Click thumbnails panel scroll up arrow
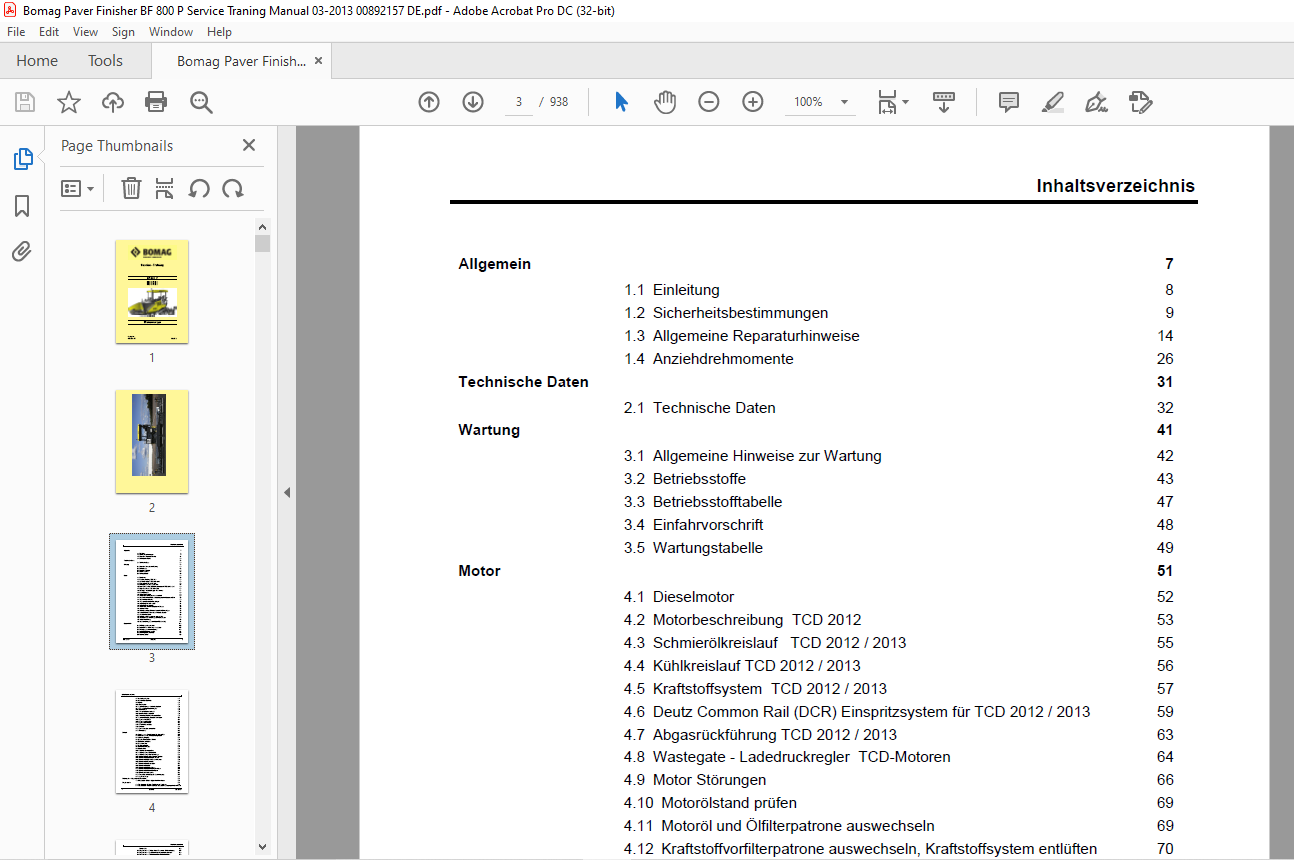The image size is (1294, 860). pos(263,226)
